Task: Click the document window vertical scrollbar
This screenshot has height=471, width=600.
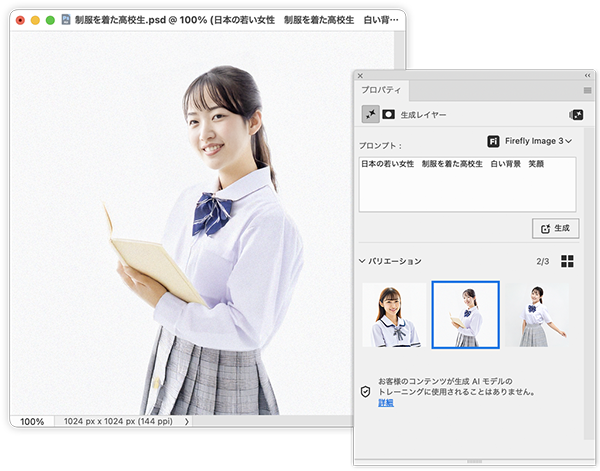Action: (399, 52)
